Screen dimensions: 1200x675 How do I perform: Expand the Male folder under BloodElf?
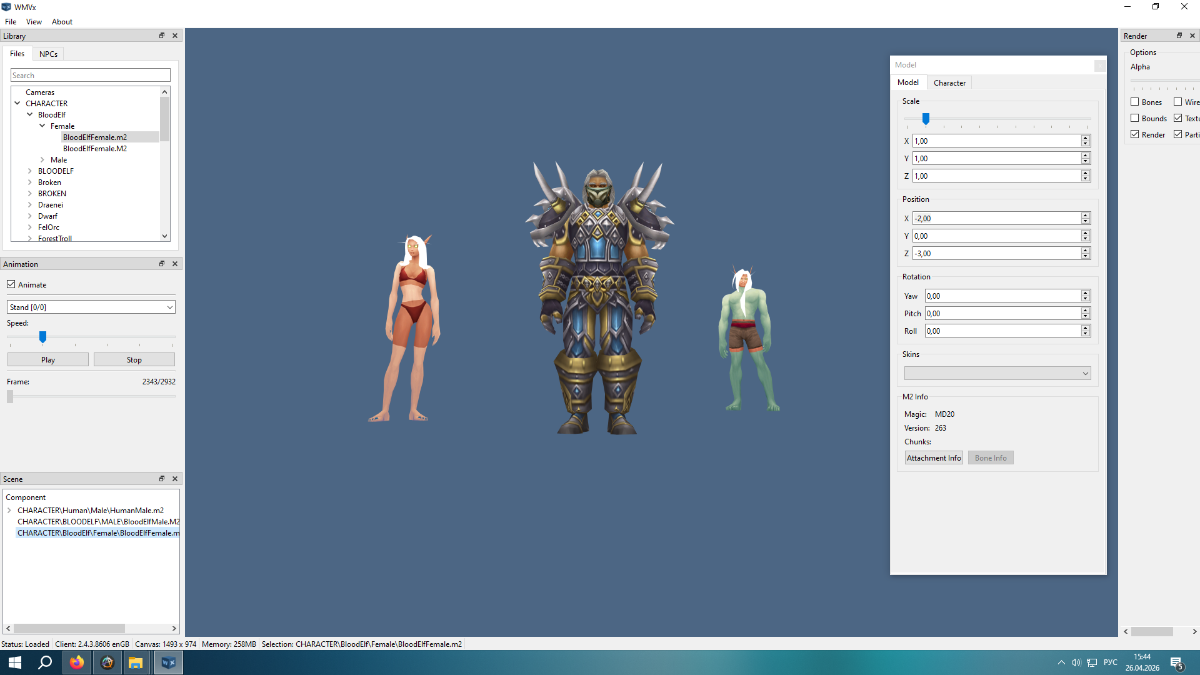[x=42, y=160]
